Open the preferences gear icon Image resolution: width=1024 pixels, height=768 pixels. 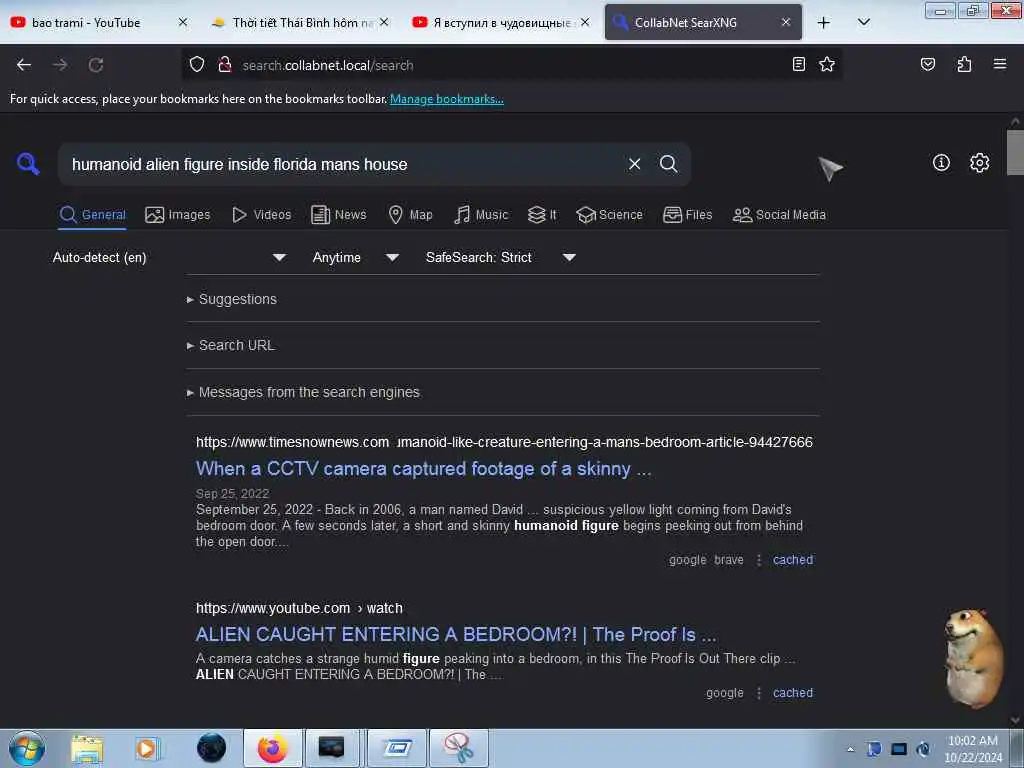(x=979, y=163)
